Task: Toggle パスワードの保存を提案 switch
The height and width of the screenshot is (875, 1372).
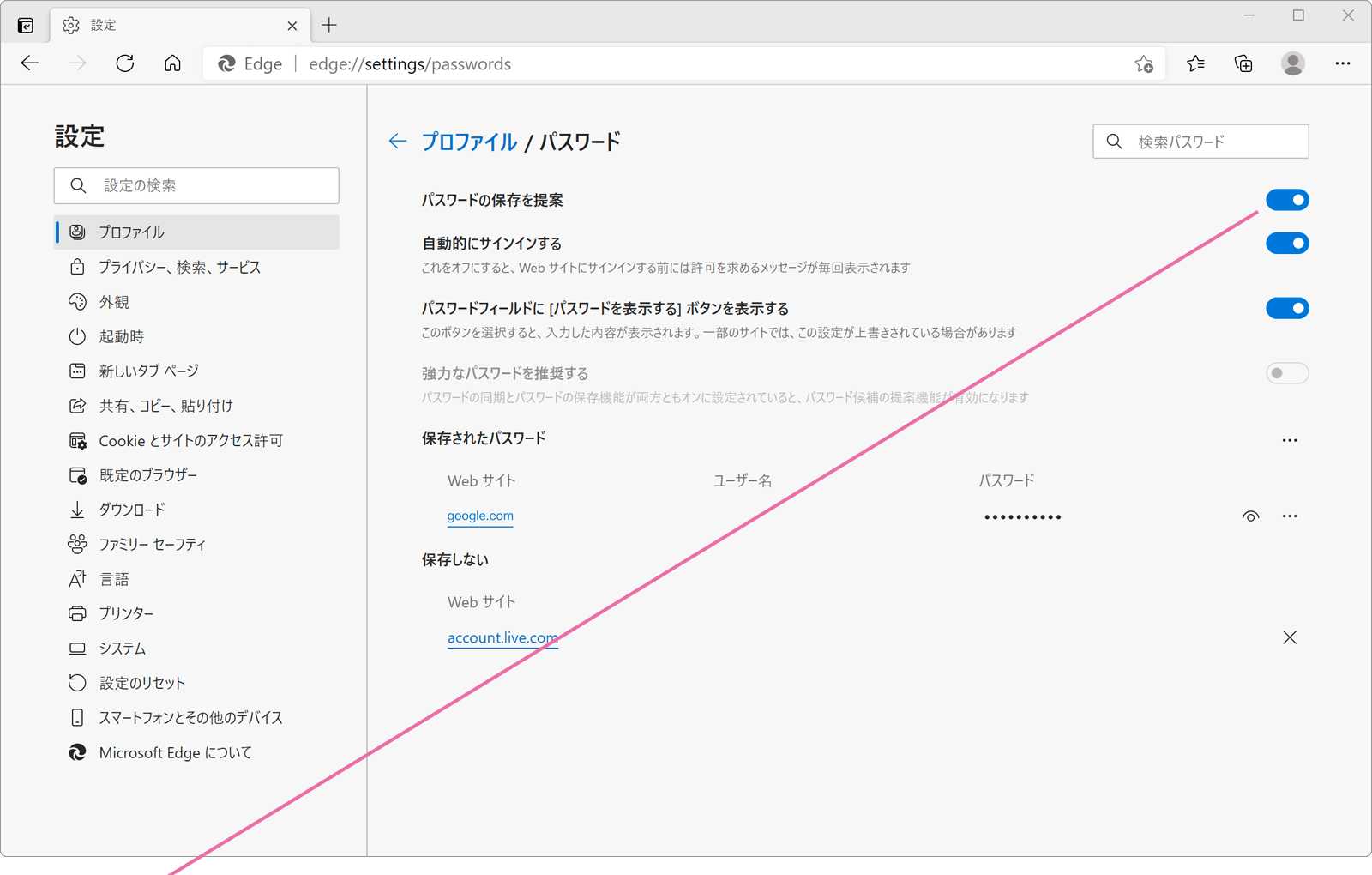Action: click(1287, 200)
